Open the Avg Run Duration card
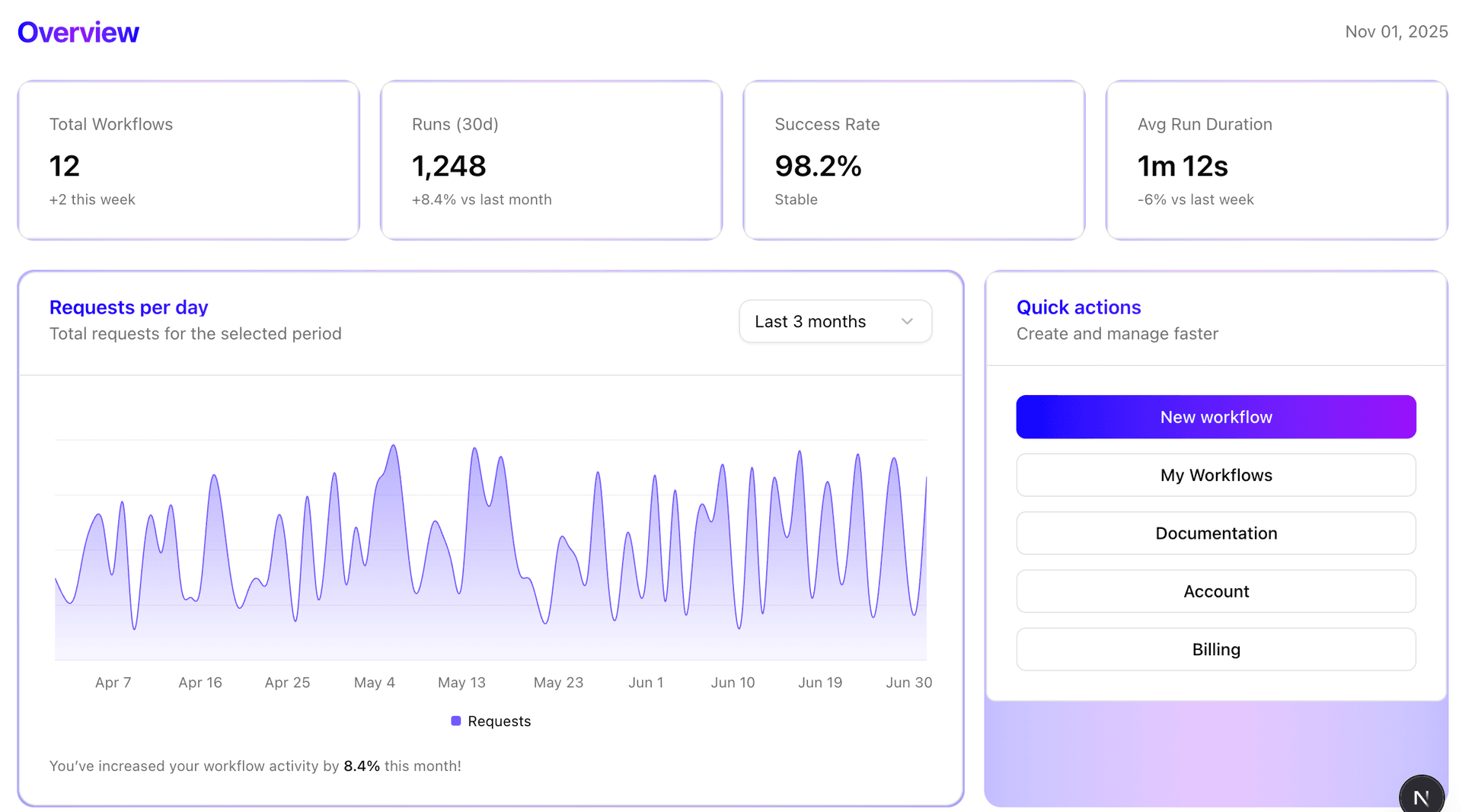The image size is (1462, 812). tap(1276, 161)
